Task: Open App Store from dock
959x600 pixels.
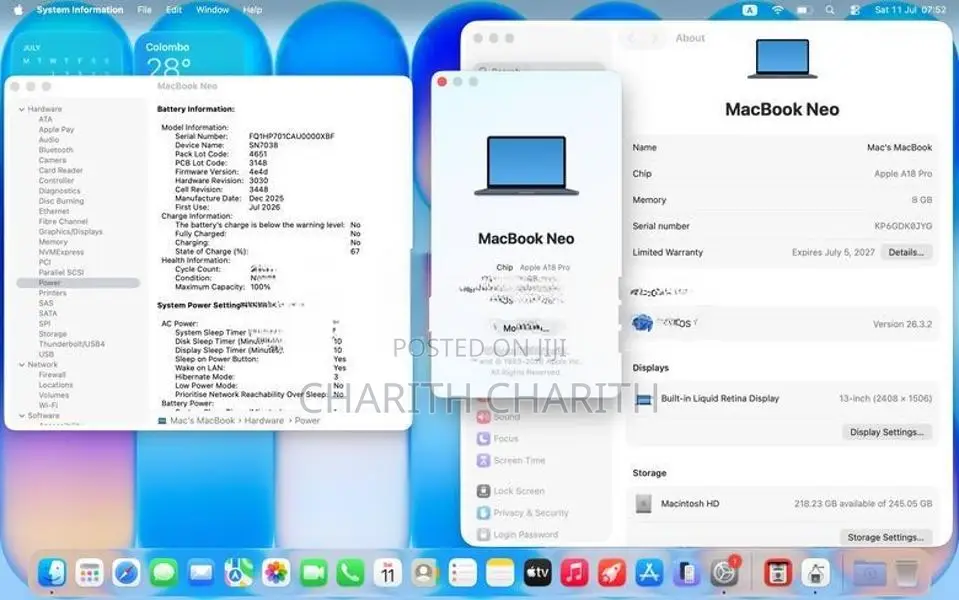Action: pos(649,573)
